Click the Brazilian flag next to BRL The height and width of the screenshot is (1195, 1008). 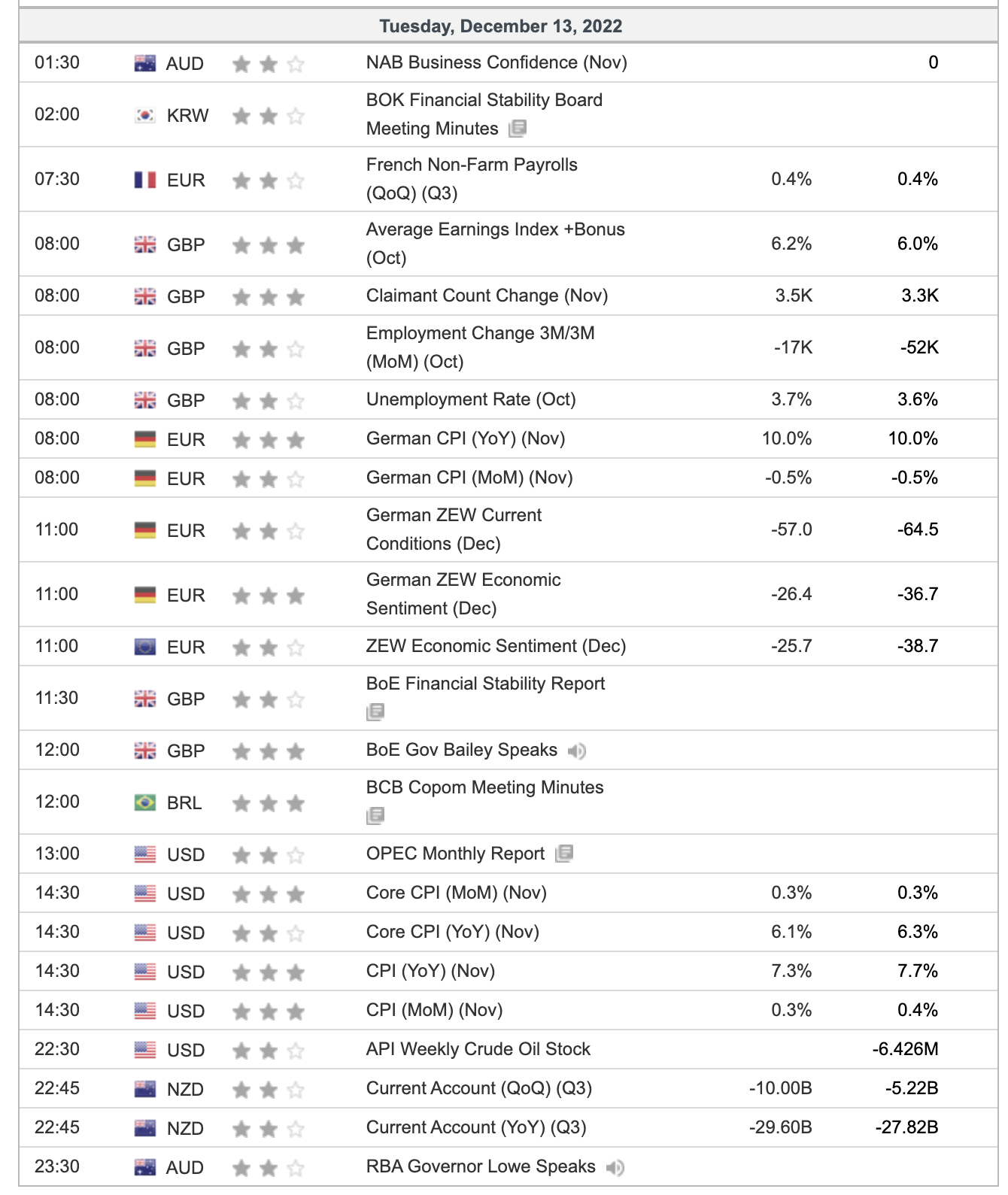[145, 802]
